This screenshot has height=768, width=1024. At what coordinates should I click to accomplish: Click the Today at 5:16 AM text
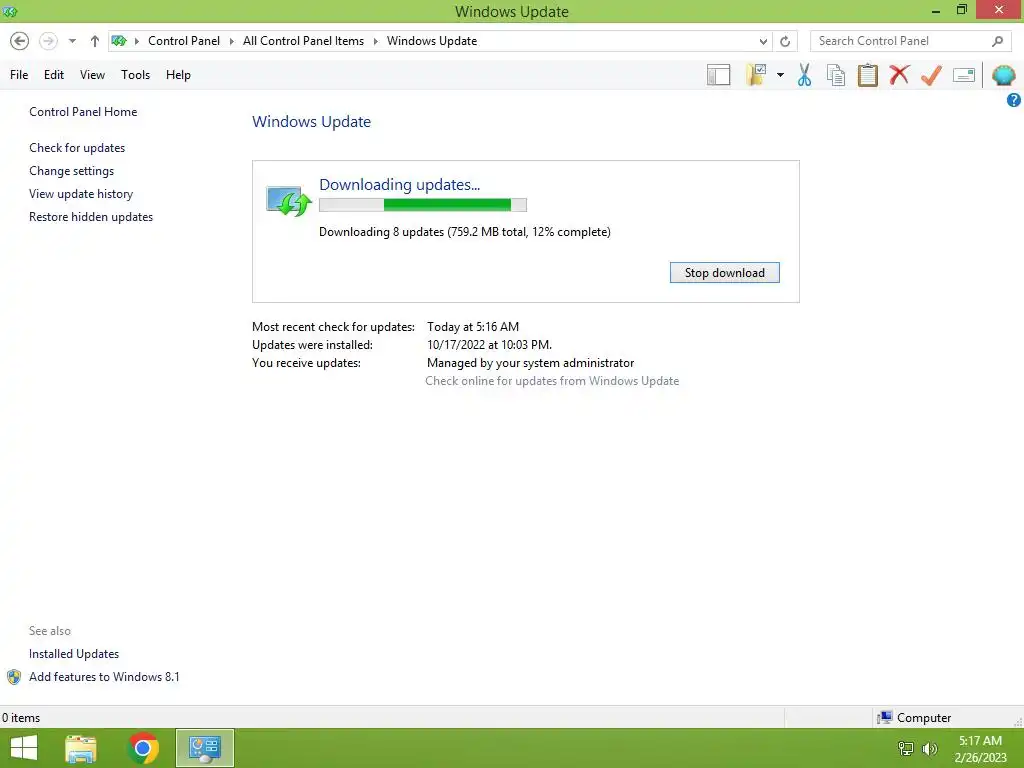pyautogui.click(x=473, y=327)
